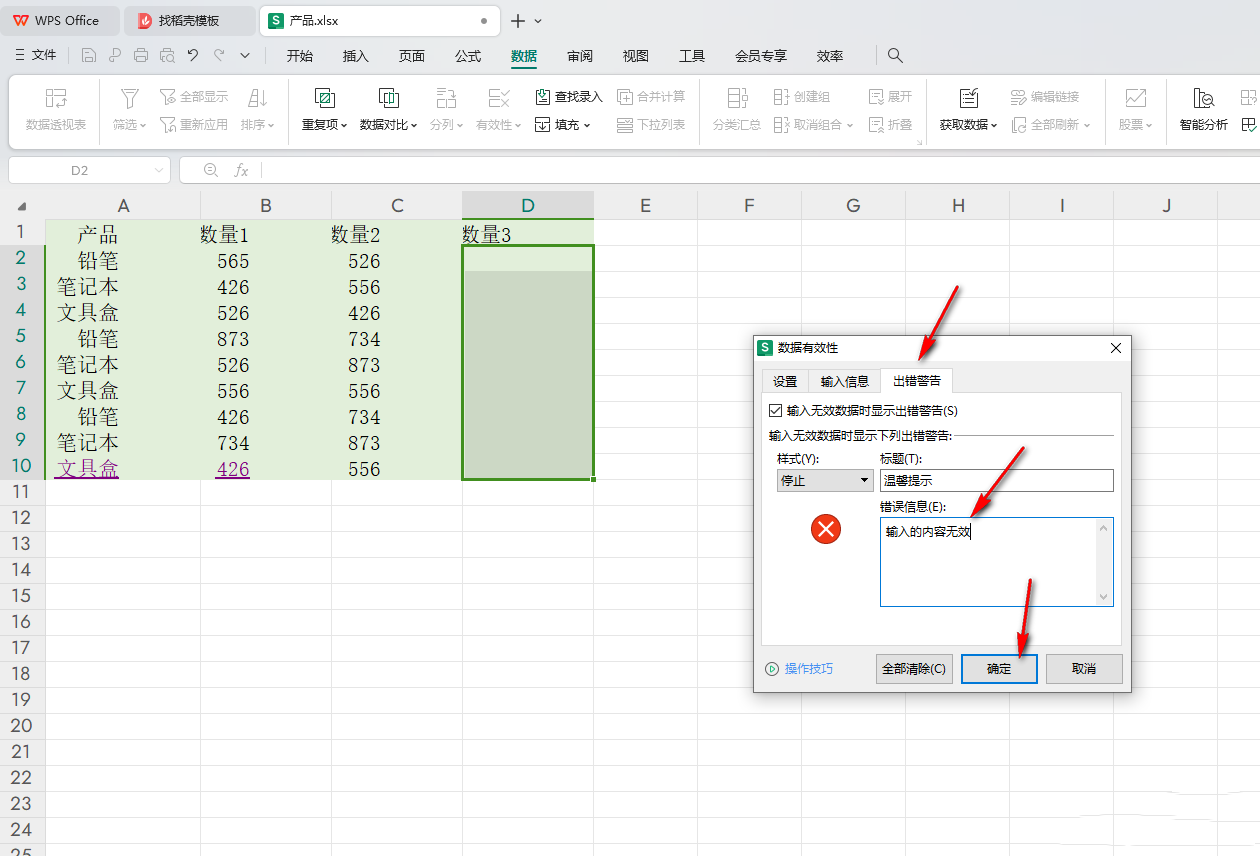Click the 折叠 collapse outline button
The image size is (1260, 856).
890,125
